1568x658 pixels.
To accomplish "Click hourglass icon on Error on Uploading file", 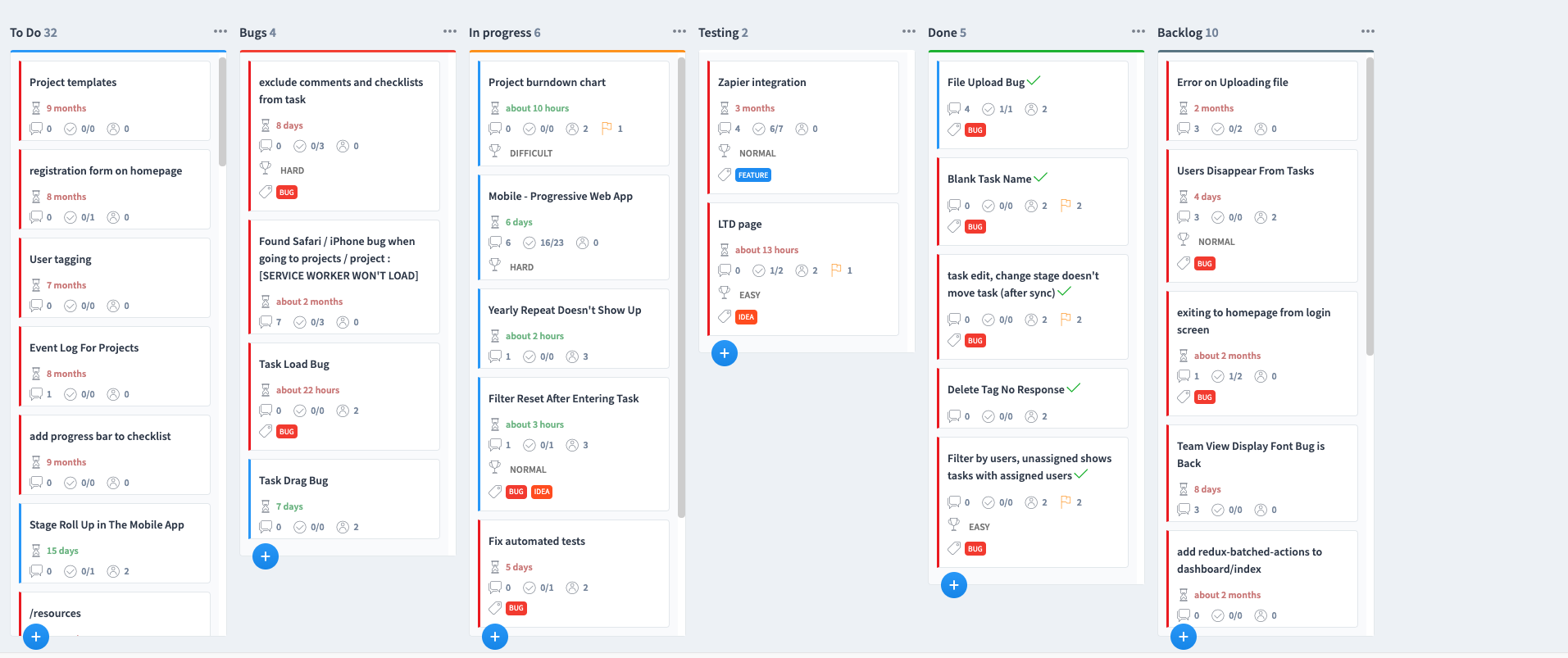I will click(x=1184, y=108).
